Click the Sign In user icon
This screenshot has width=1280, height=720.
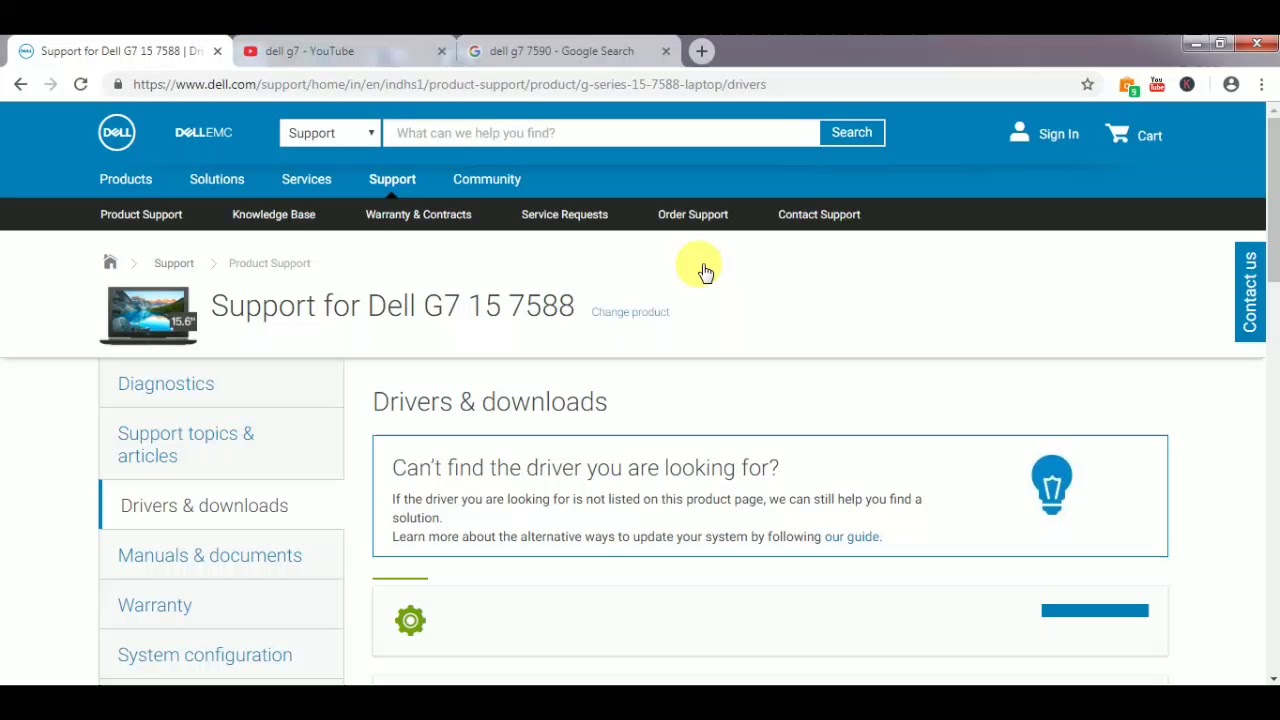tap(1019, 132)
